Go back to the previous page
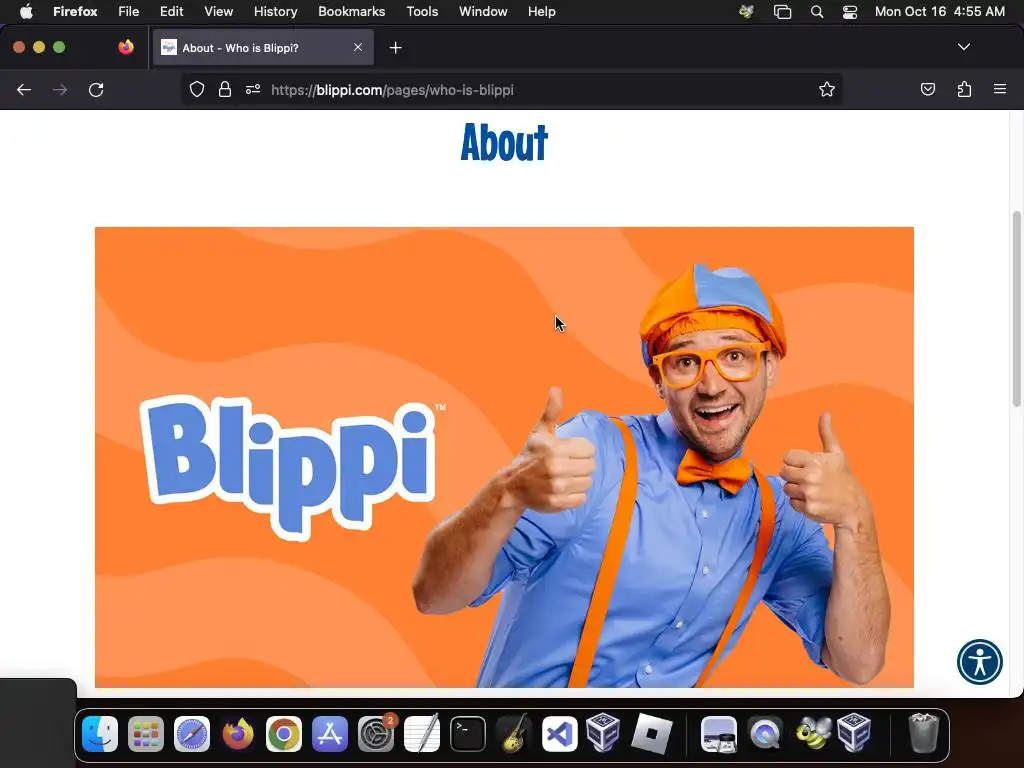 pos(24,89)
